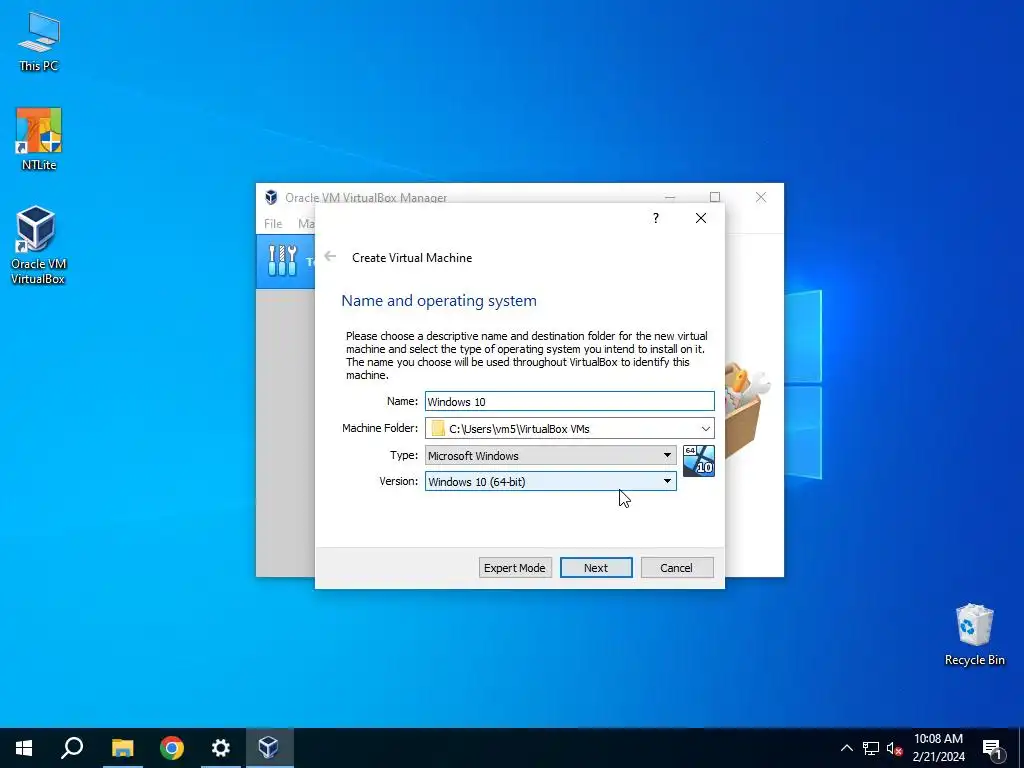1024x768 pixels.
Task: Expand the Machine Folder dropdown
Action: click(705, 428)
